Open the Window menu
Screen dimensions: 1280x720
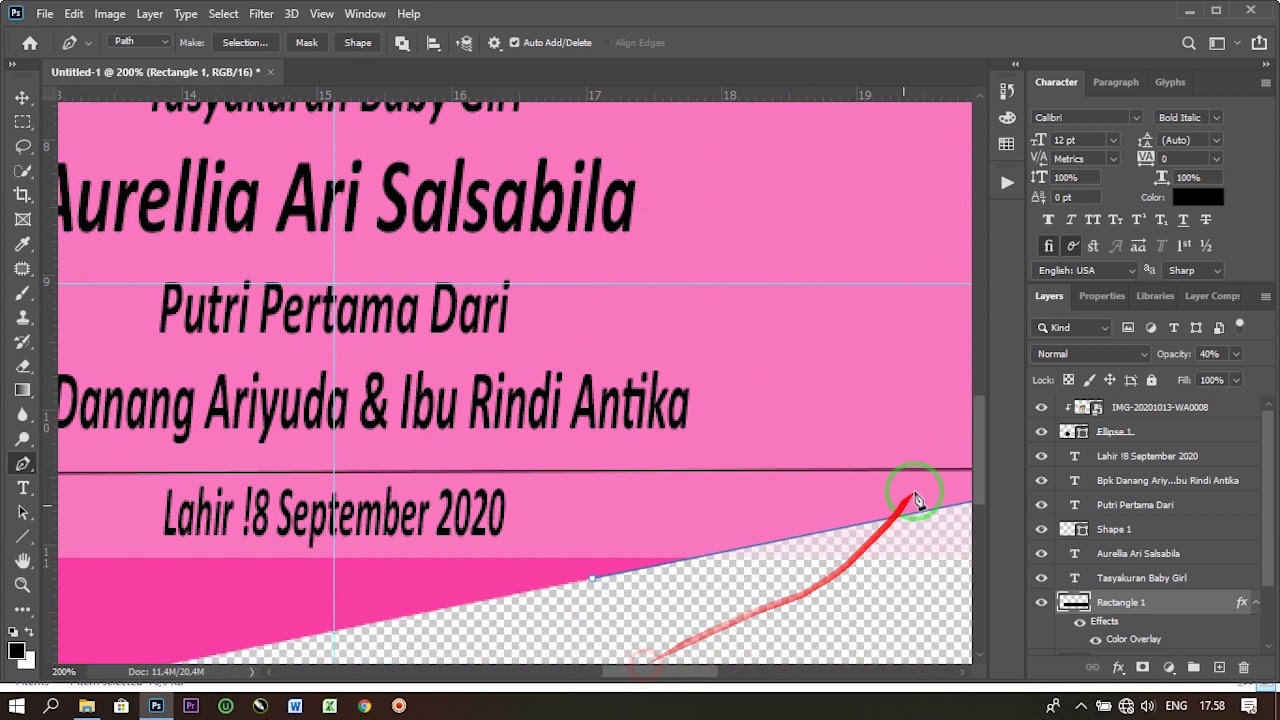365,14
